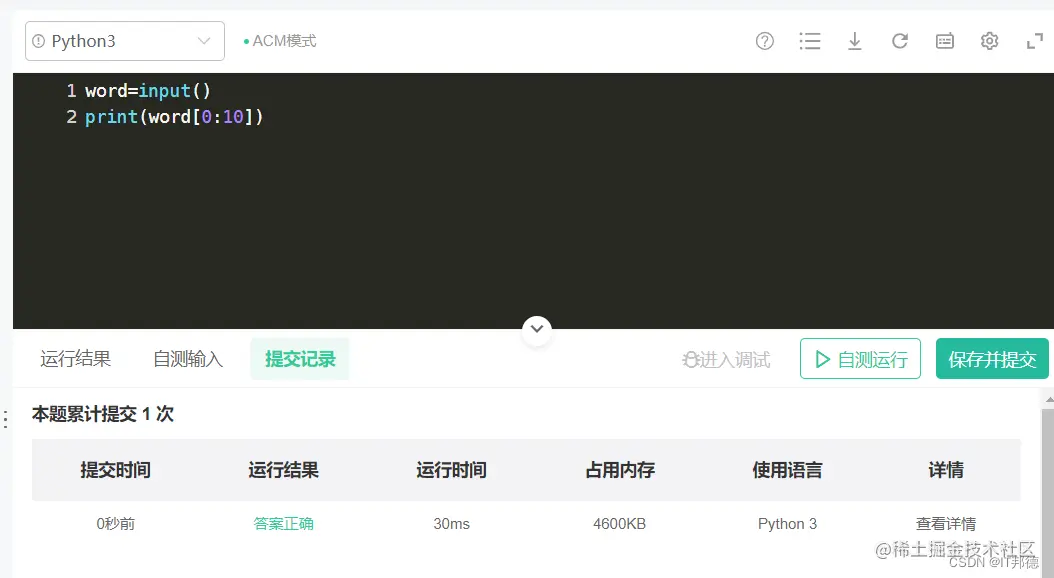Click 运行结果 column header in table
The height and width of the screenshot is (578, 1054).
click(283, 470)
